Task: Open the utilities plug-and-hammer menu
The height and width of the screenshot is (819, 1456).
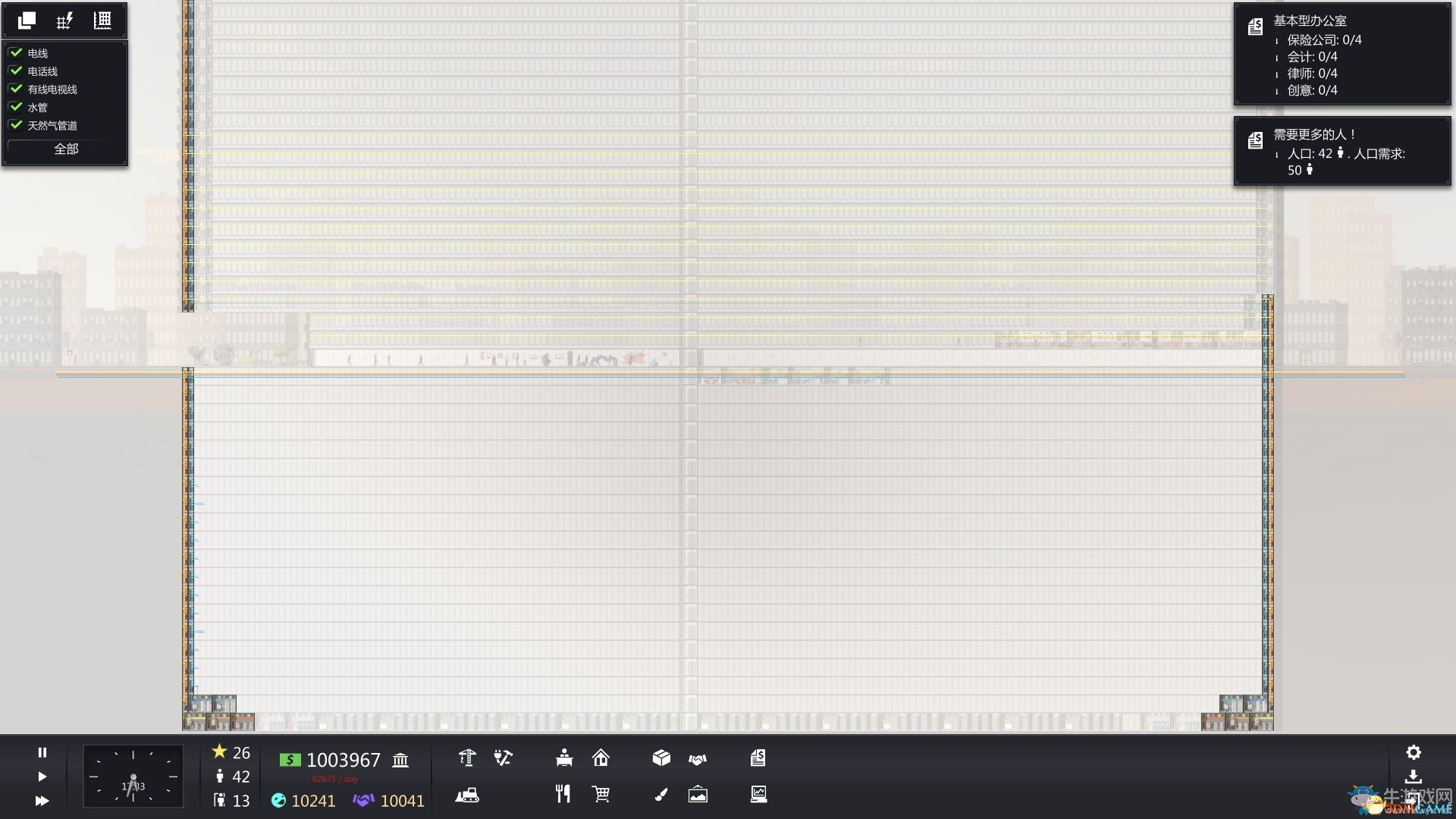Action: point(503,758)
